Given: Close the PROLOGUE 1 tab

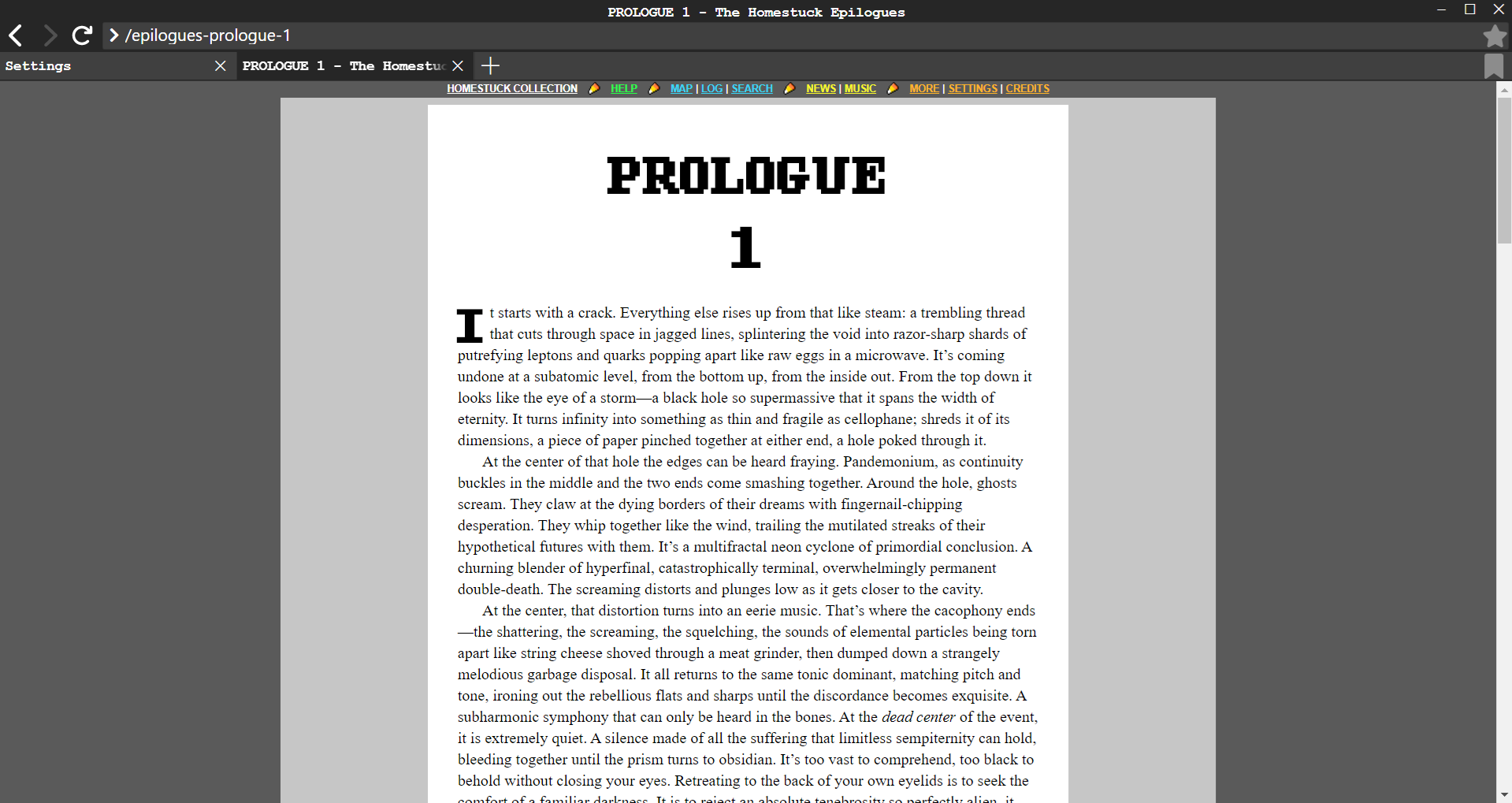Looking at the screenshot, I should tap(458, 66).
